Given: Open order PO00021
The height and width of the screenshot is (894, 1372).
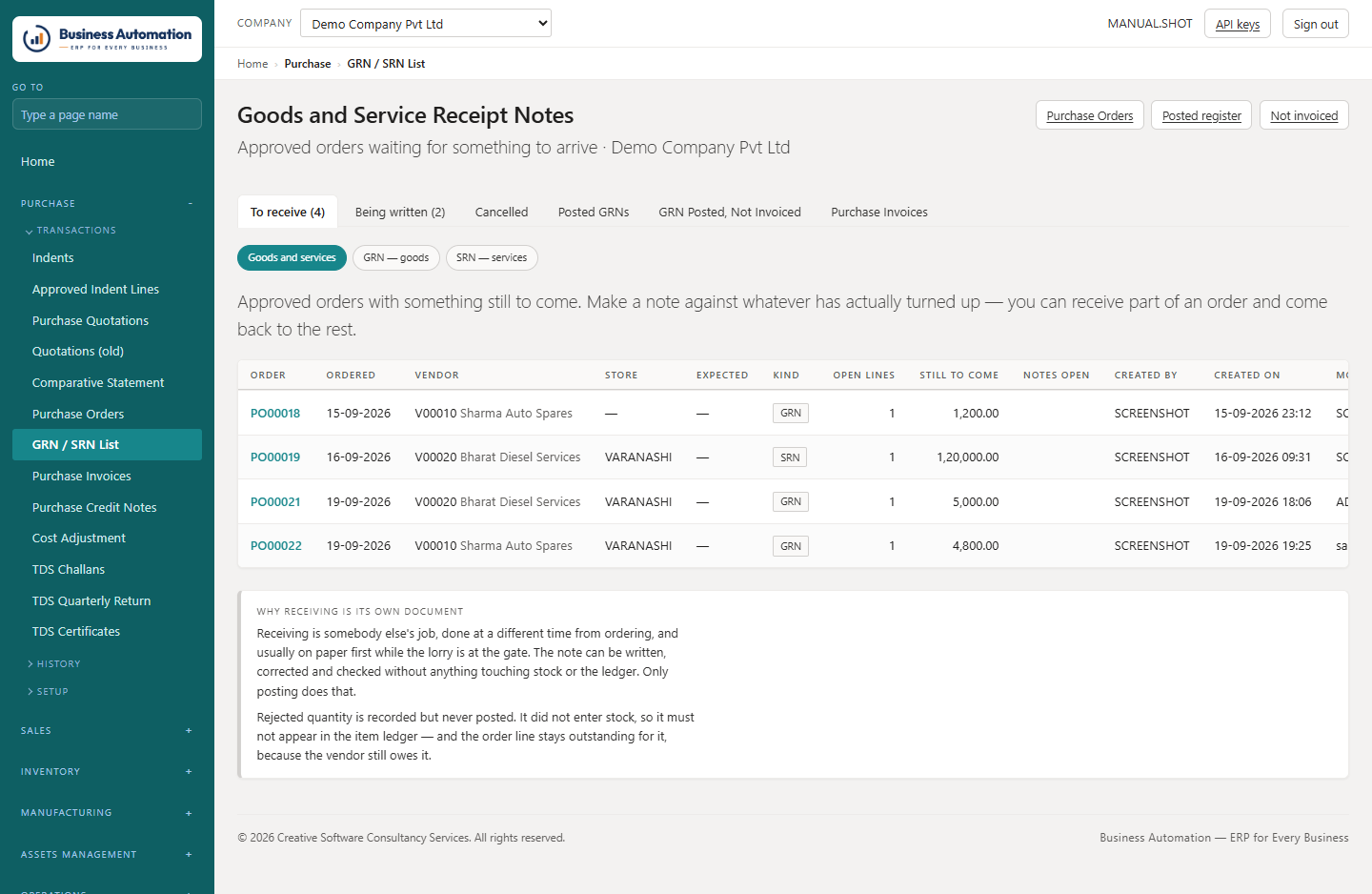Looking at the screenshot, I should tap(275, 502).
